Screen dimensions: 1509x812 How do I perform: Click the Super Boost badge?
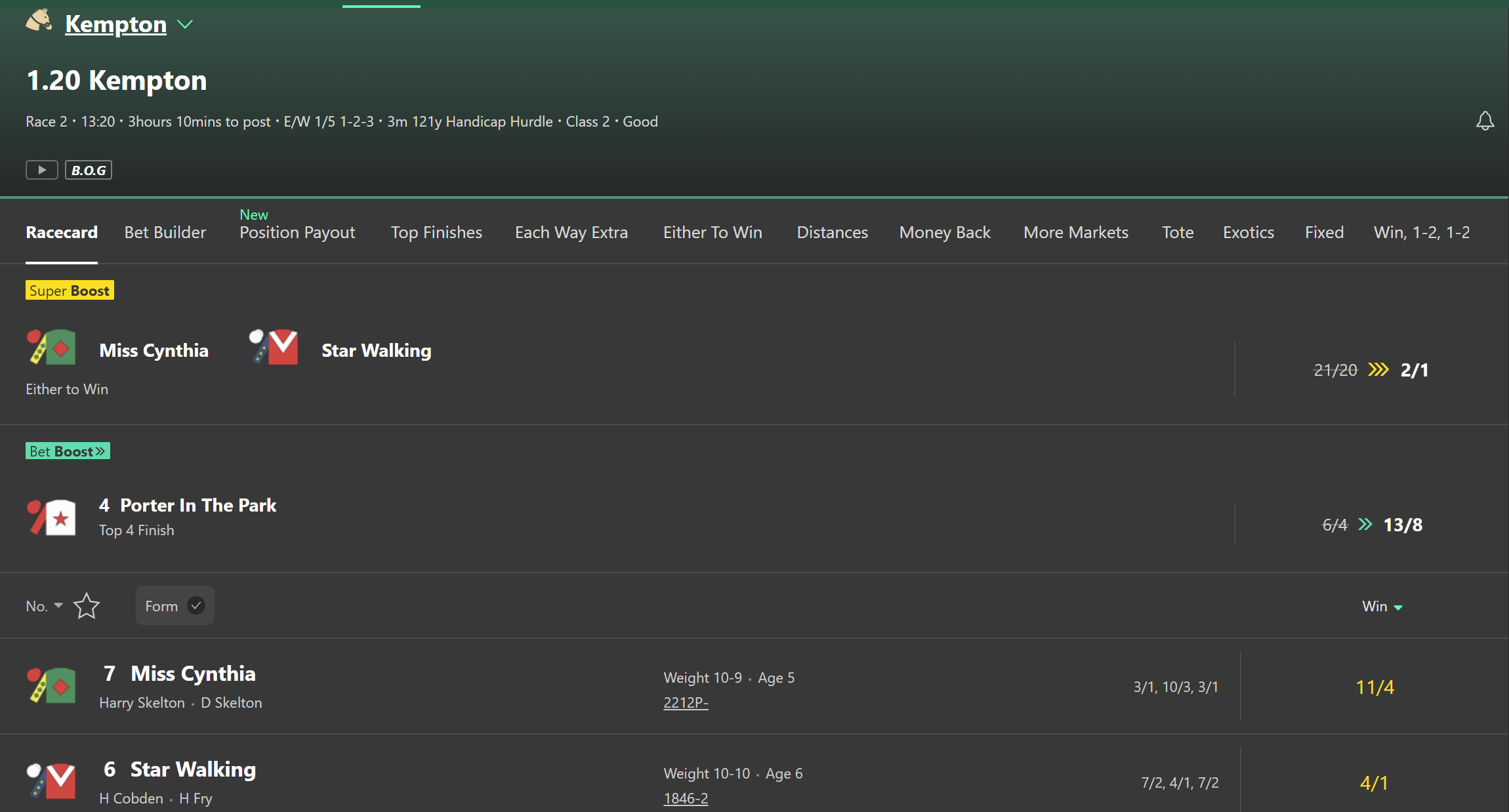tap(70, 290)
